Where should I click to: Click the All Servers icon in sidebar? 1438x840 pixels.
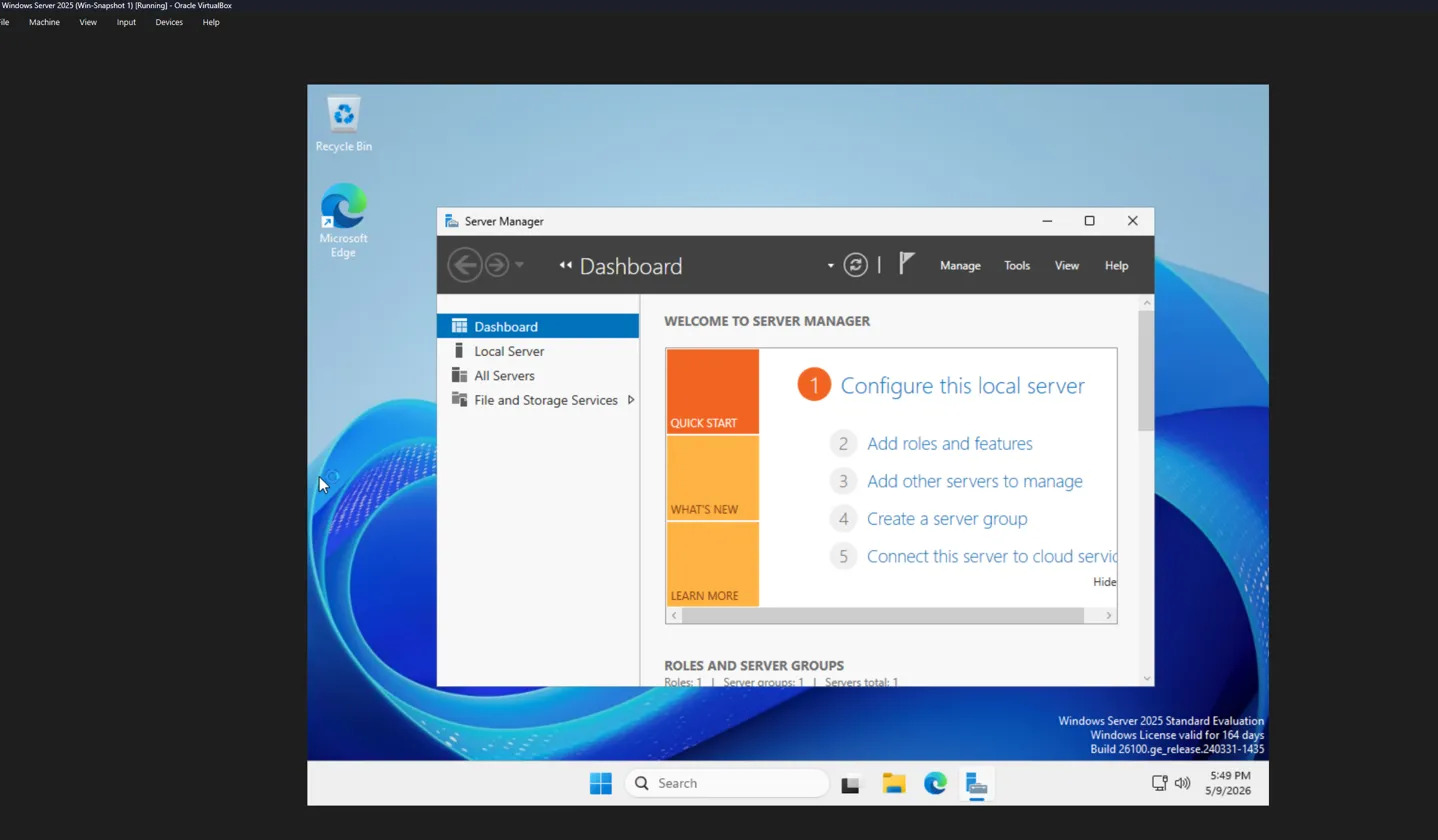click(459, 375)
